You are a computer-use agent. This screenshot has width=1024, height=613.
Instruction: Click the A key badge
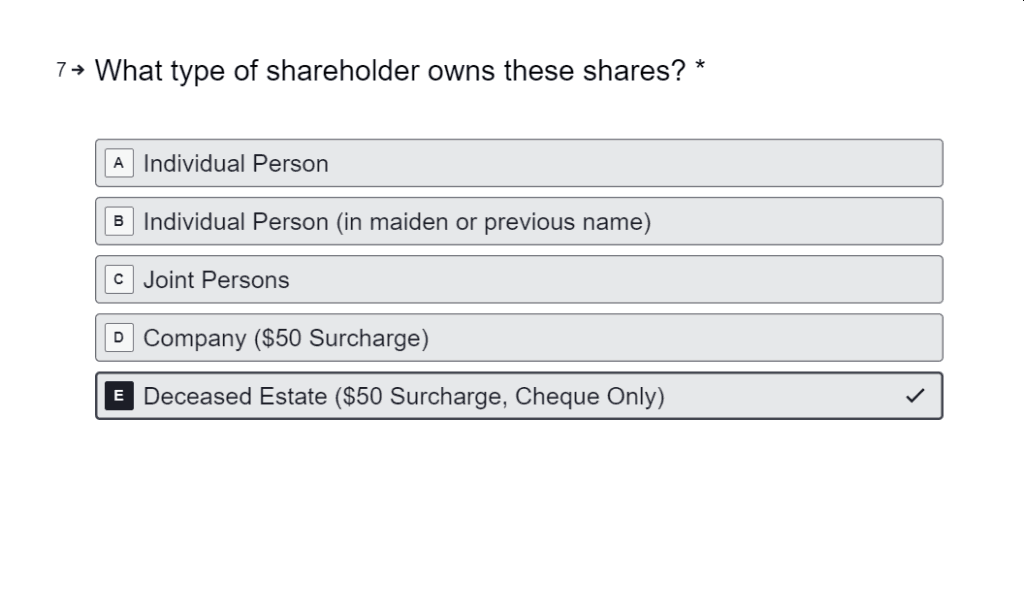(x=118, y=162)
